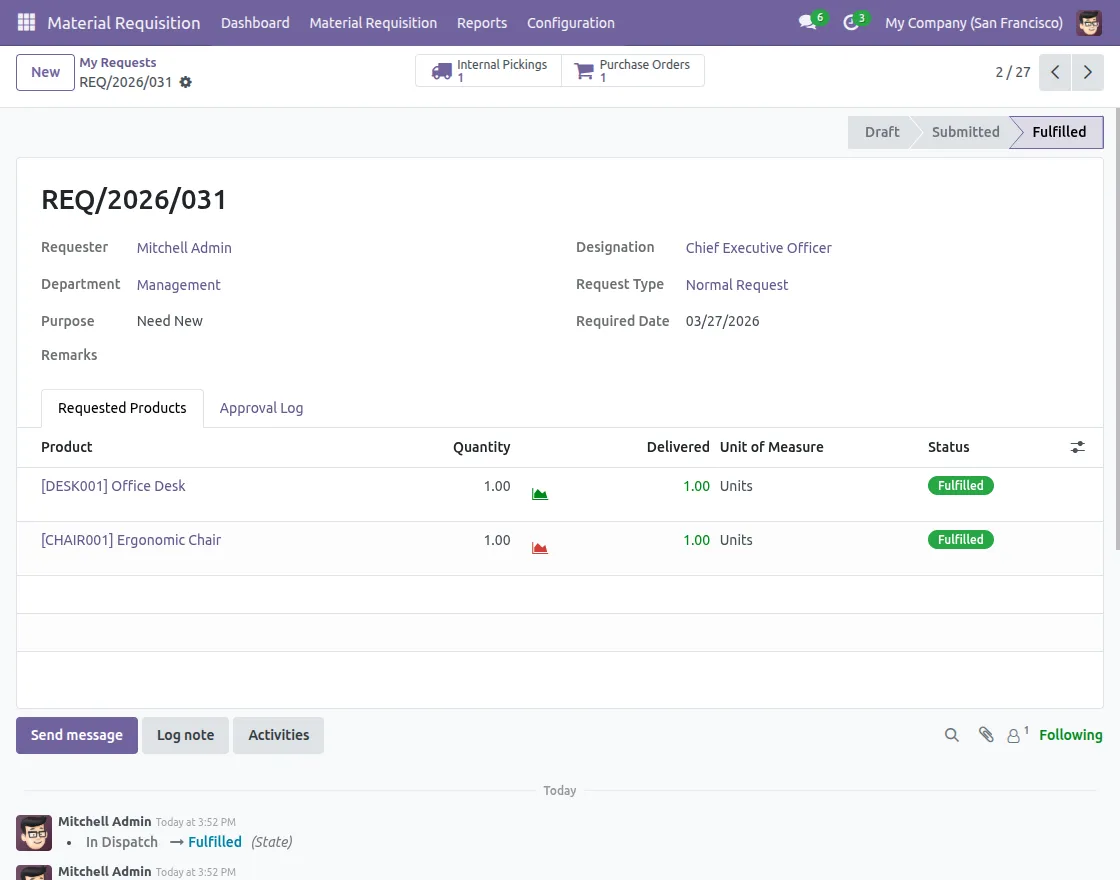Expand the Configuration menu
The height and width of the screenshot is (880, 1120).
pyautogui.click(x=570, y=23)
